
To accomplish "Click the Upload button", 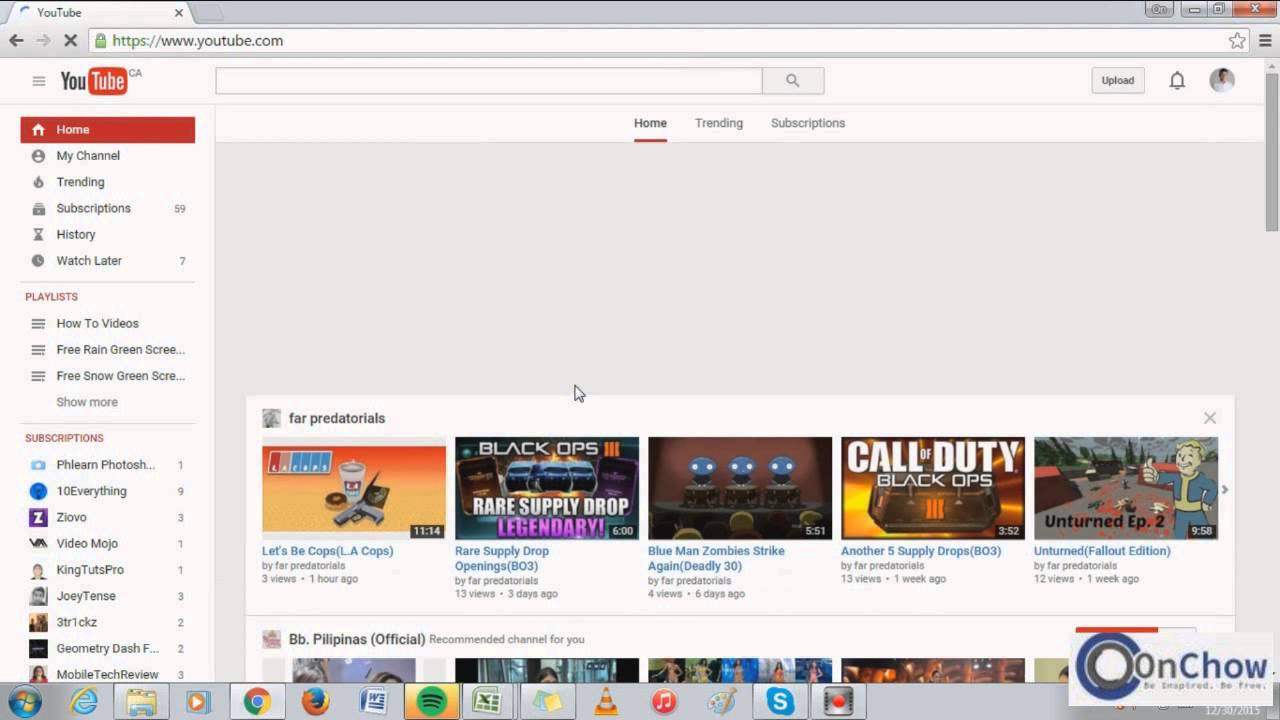I will (1118, 81).
